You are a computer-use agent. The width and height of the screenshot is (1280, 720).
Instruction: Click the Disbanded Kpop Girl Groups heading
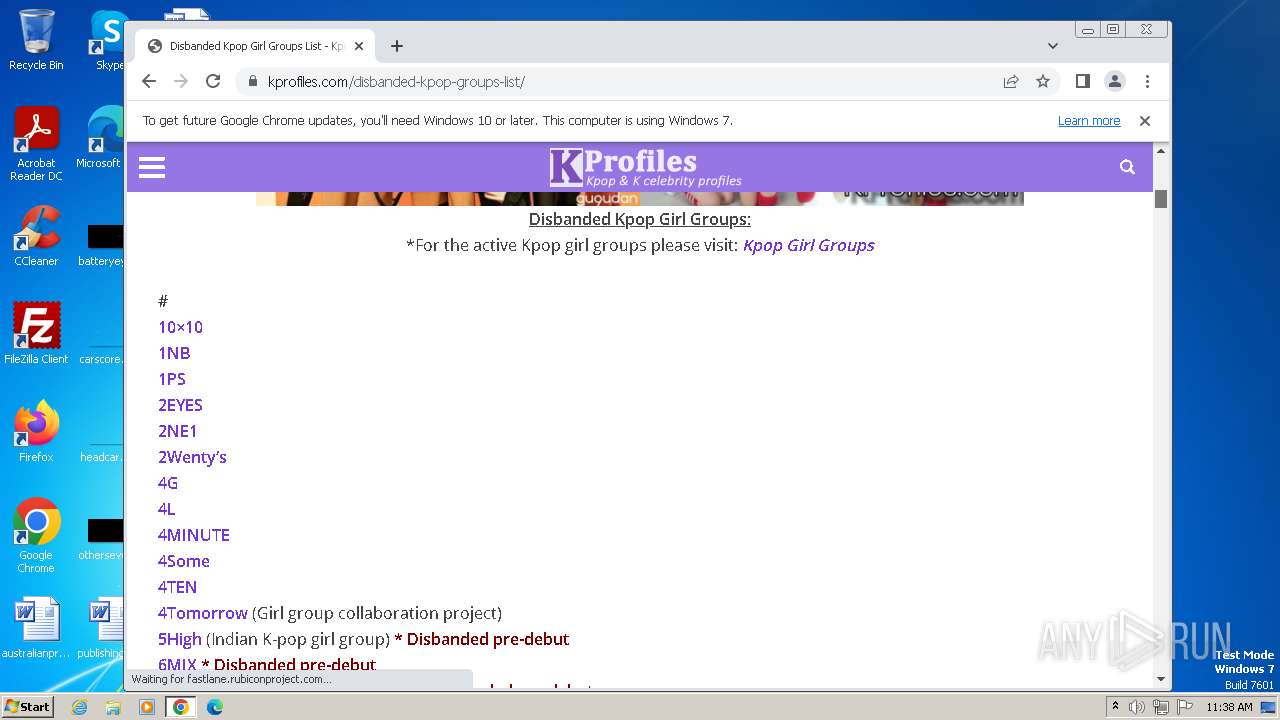tap(640, 219)
